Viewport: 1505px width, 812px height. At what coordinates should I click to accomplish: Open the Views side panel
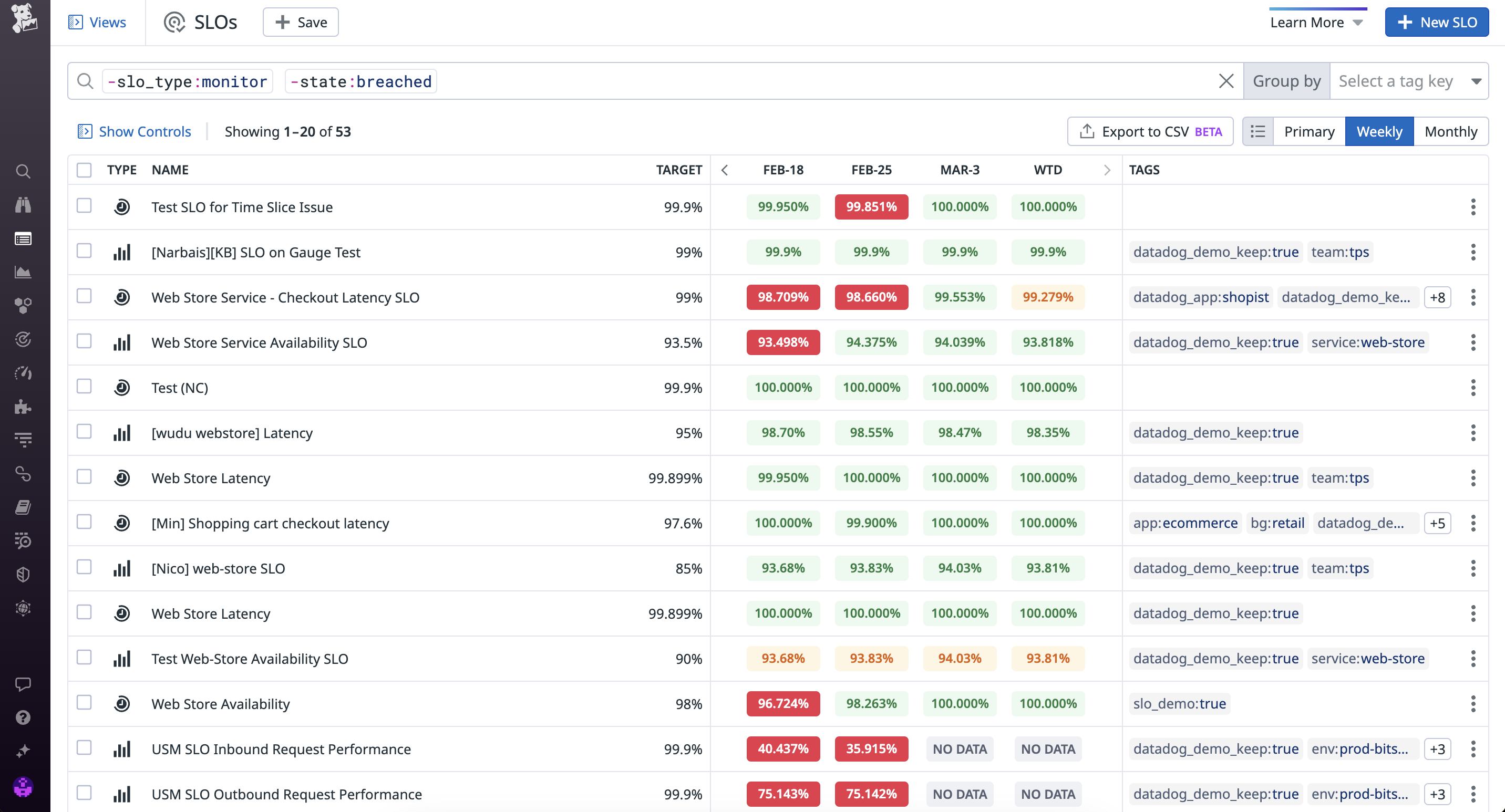click(x=97, y=22)
